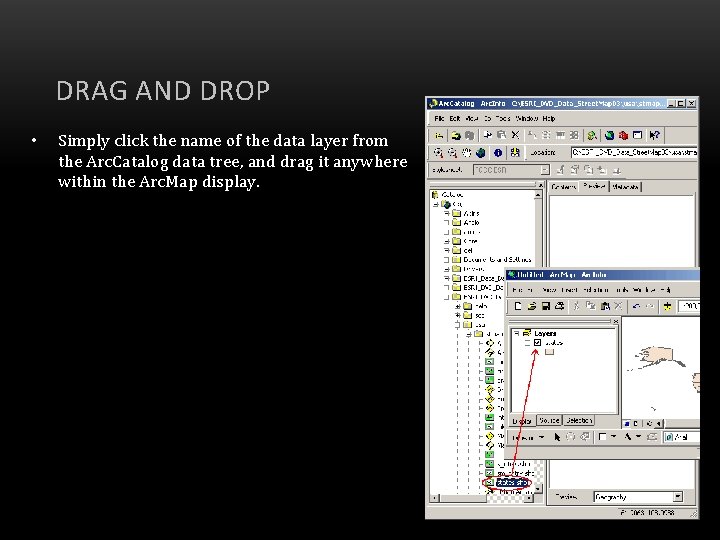Click Print icon in ArcMap toolbar
Screen dimensions: 720x540
tap(559, 306)
